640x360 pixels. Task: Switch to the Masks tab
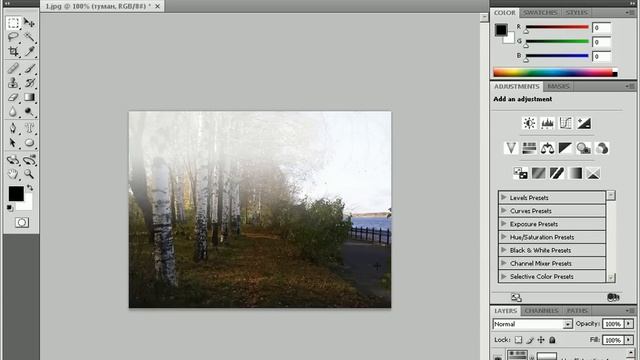558,87
